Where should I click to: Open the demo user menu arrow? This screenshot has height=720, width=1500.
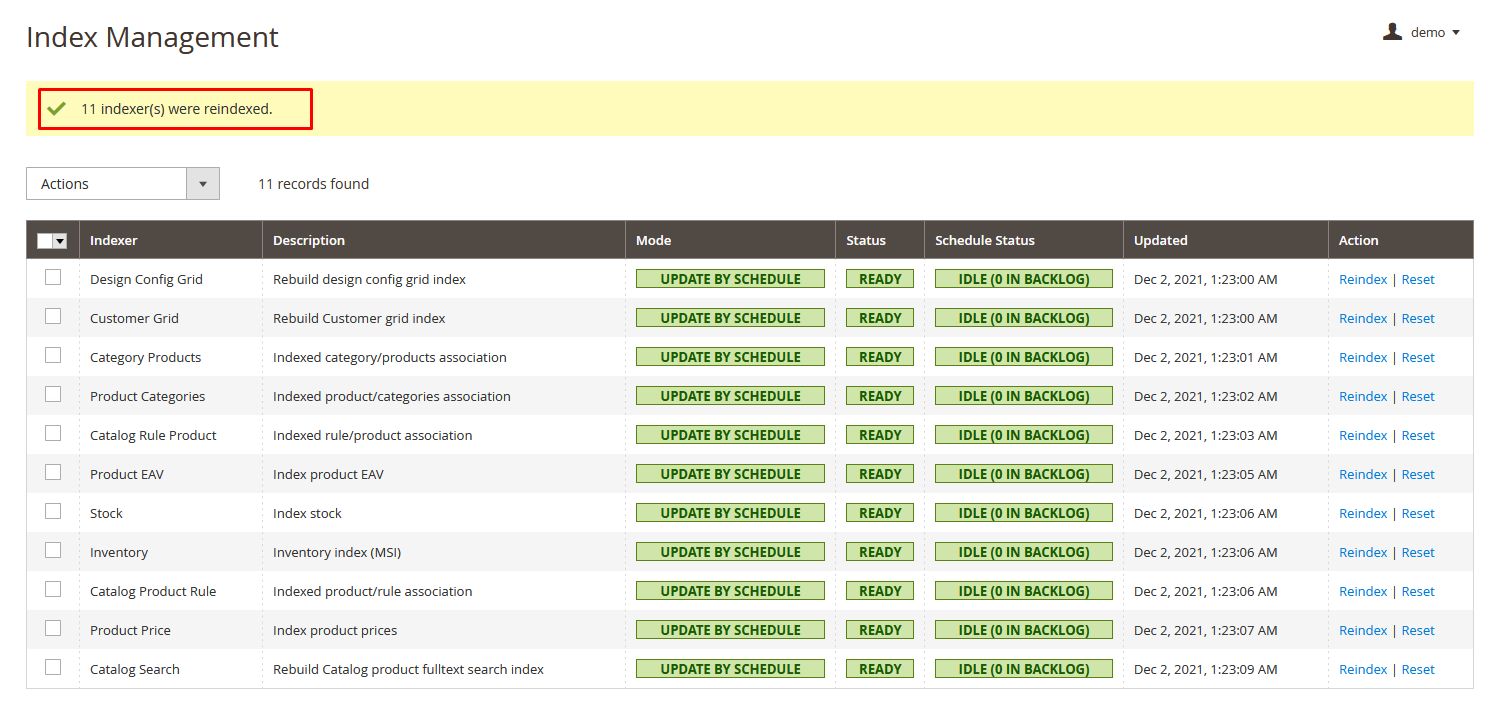(1456, 33)
